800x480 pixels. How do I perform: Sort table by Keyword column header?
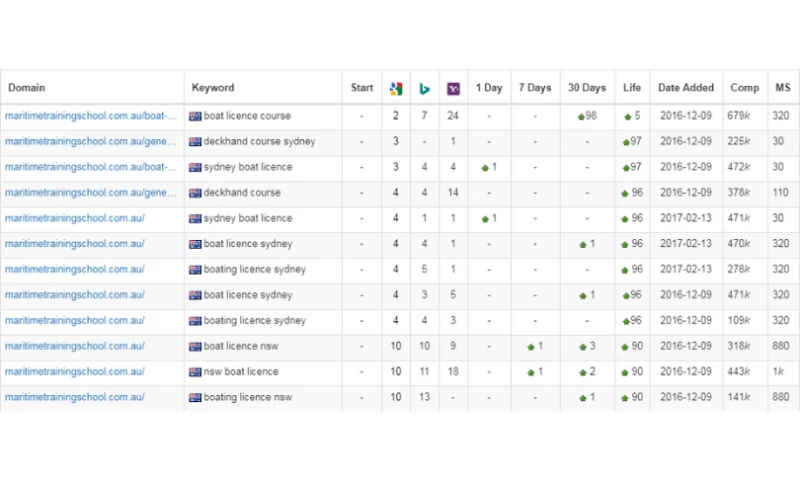[214, 88]
